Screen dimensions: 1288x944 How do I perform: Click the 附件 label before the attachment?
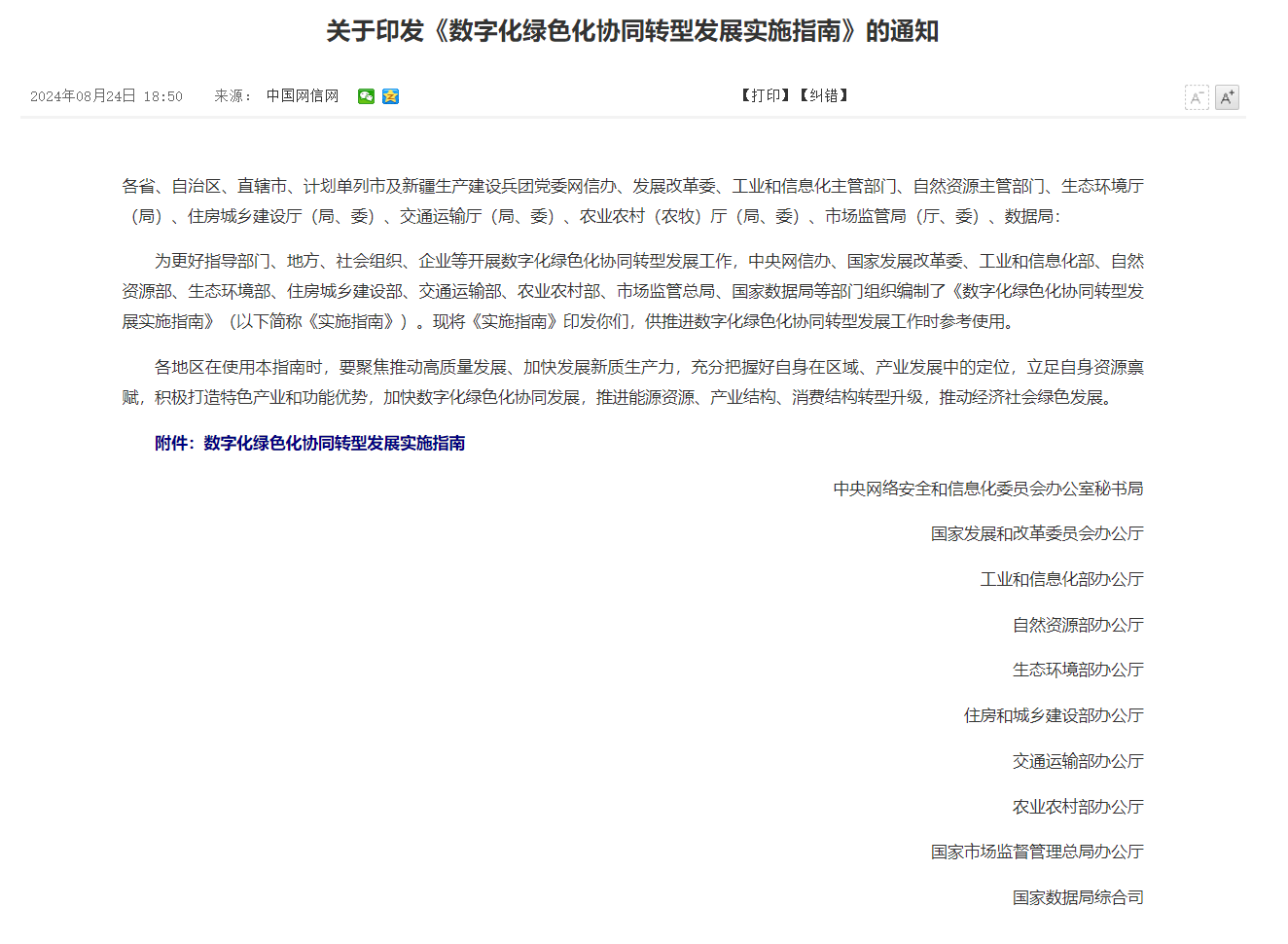[x=176, y=443]
